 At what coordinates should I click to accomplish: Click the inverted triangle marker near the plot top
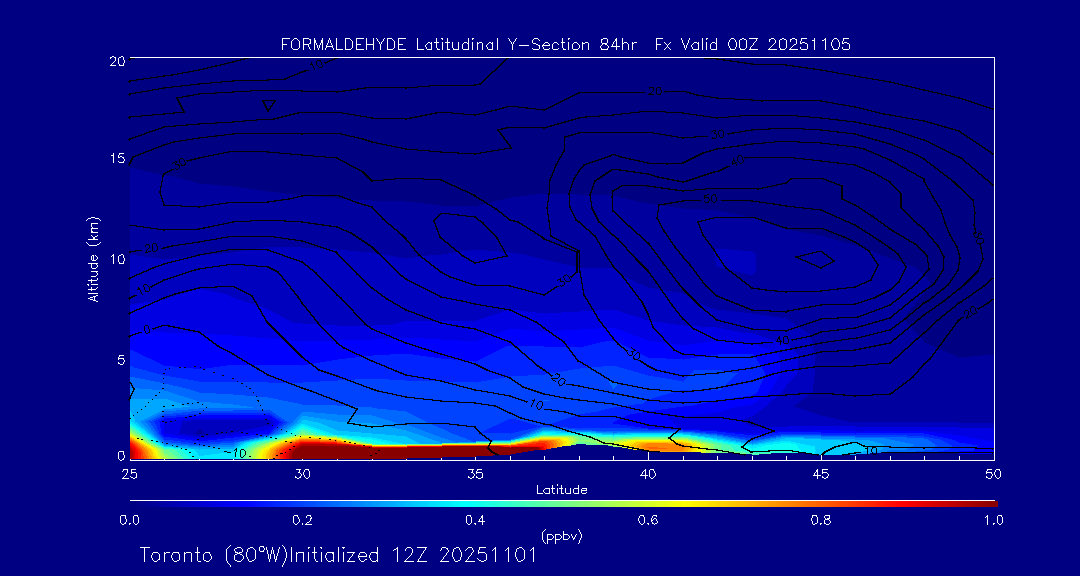pyautogui.click(x=268, y=105)
